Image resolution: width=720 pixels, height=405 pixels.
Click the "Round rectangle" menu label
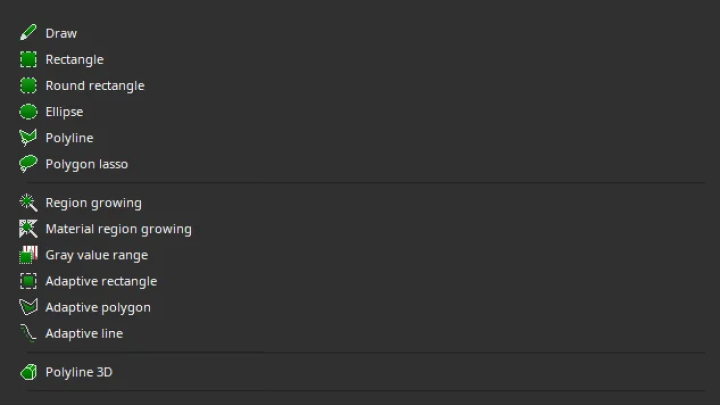(95, 86)
